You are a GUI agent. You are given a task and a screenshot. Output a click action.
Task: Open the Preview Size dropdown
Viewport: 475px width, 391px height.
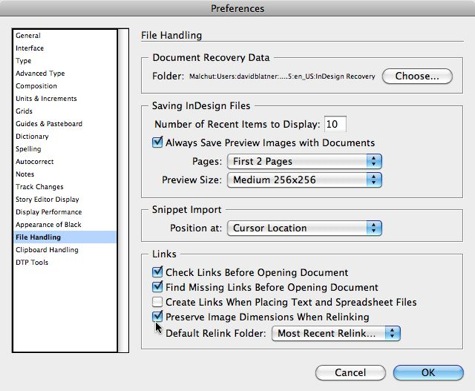coord(304,180)
